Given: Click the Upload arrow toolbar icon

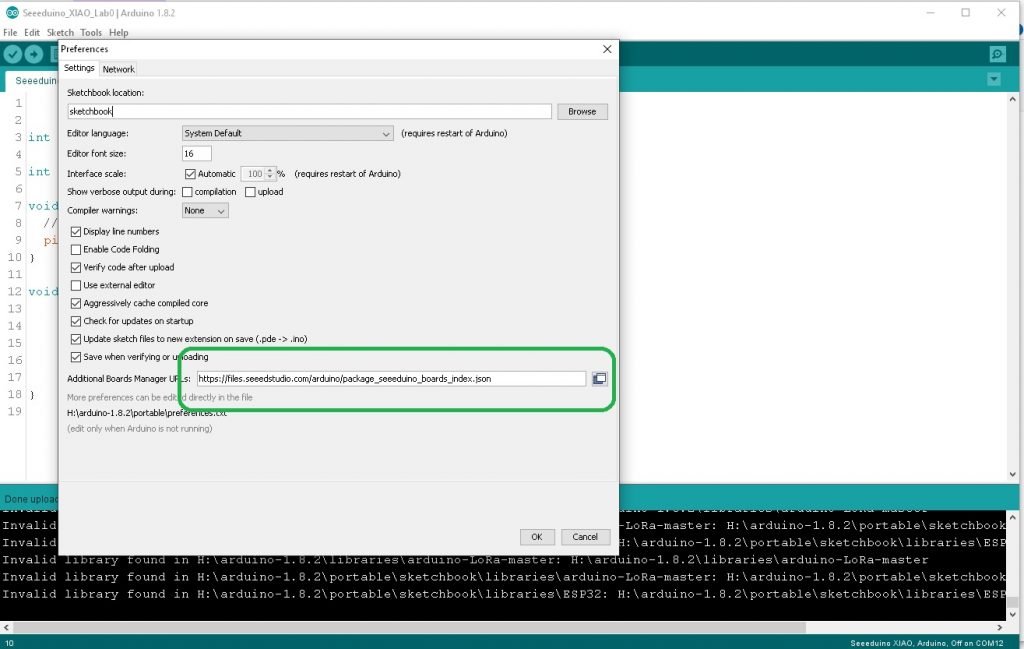Looking at the screenshot, I should [33, 54].
